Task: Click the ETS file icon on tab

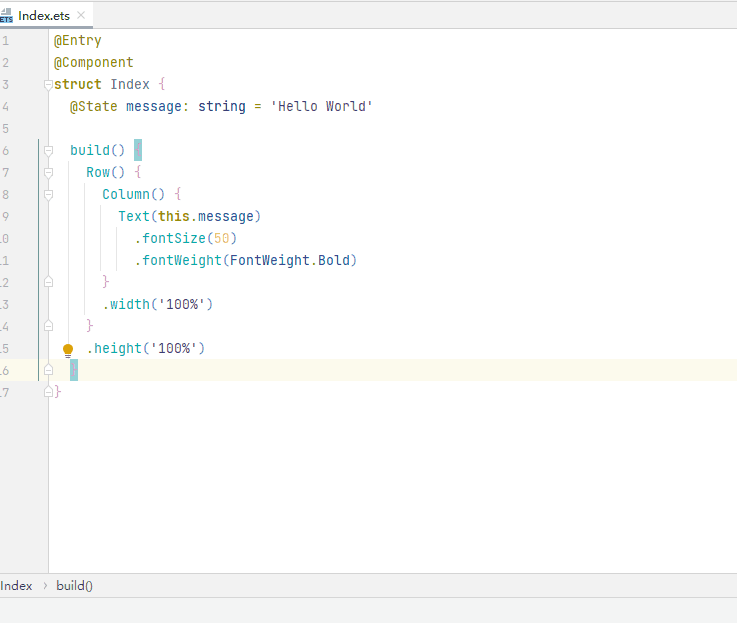Action: click(6, 16)
